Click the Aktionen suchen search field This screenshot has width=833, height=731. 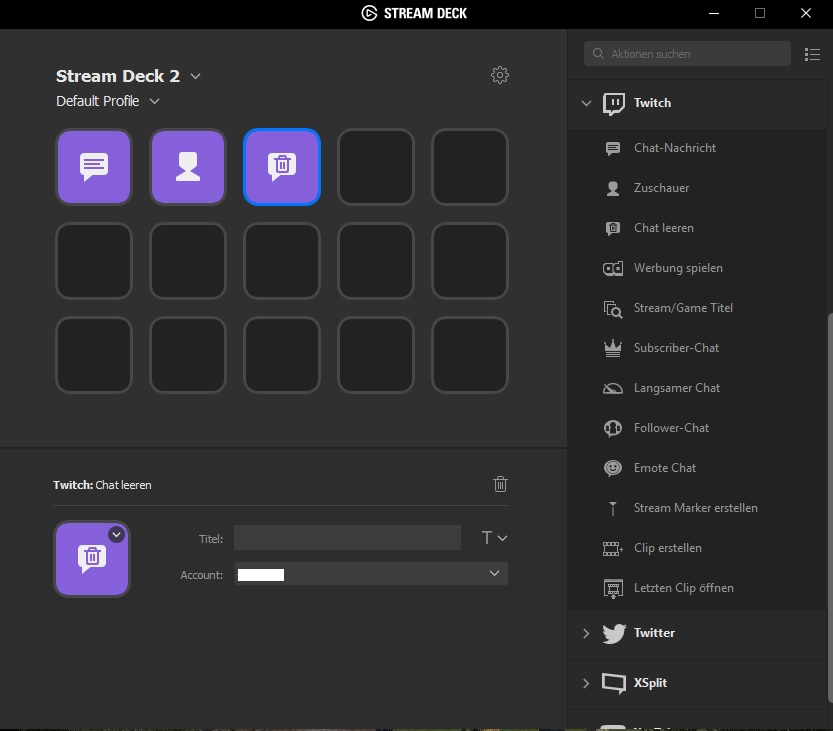687,54
